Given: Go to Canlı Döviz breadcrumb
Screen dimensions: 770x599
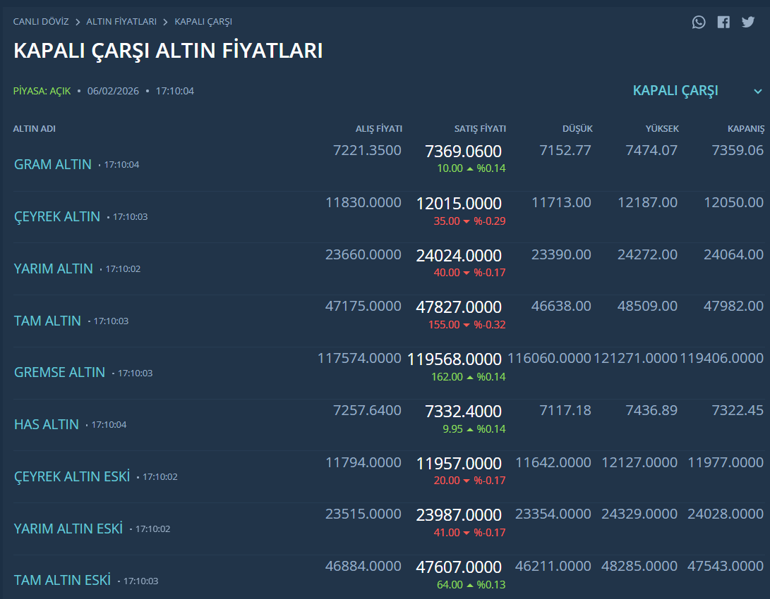Looking at the screenshot, I should pyautogui.click(x=43, y=21).
